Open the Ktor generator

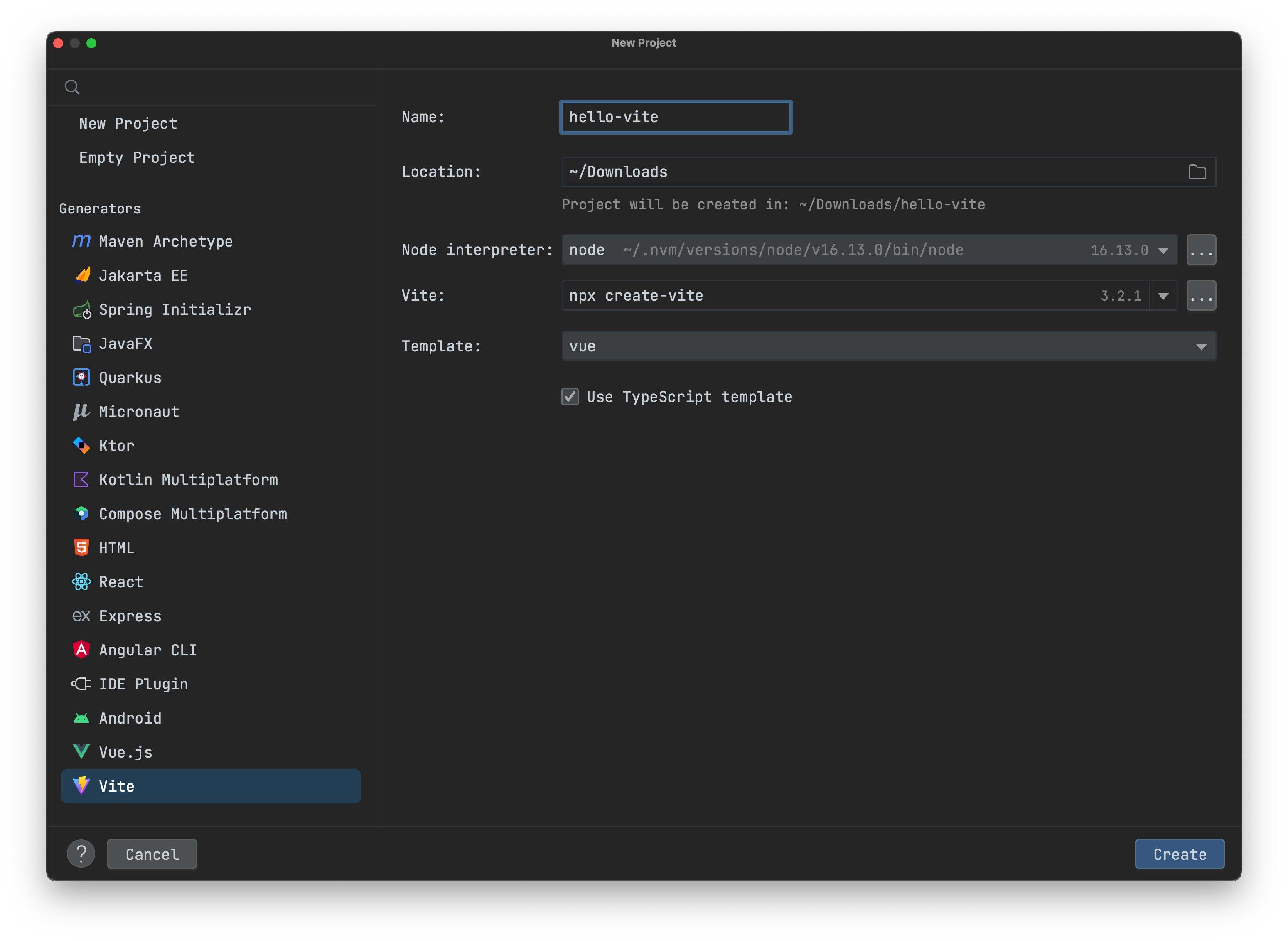[116, 445]
